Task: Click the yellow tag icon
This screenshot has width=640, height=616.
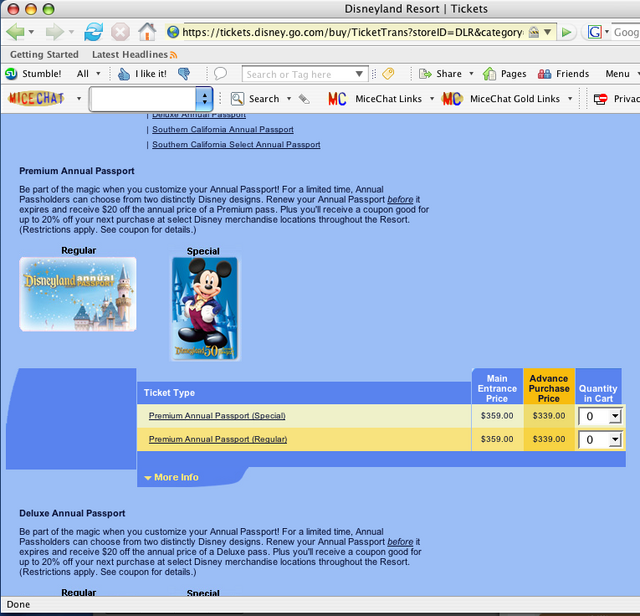Action: pos(388,74)
